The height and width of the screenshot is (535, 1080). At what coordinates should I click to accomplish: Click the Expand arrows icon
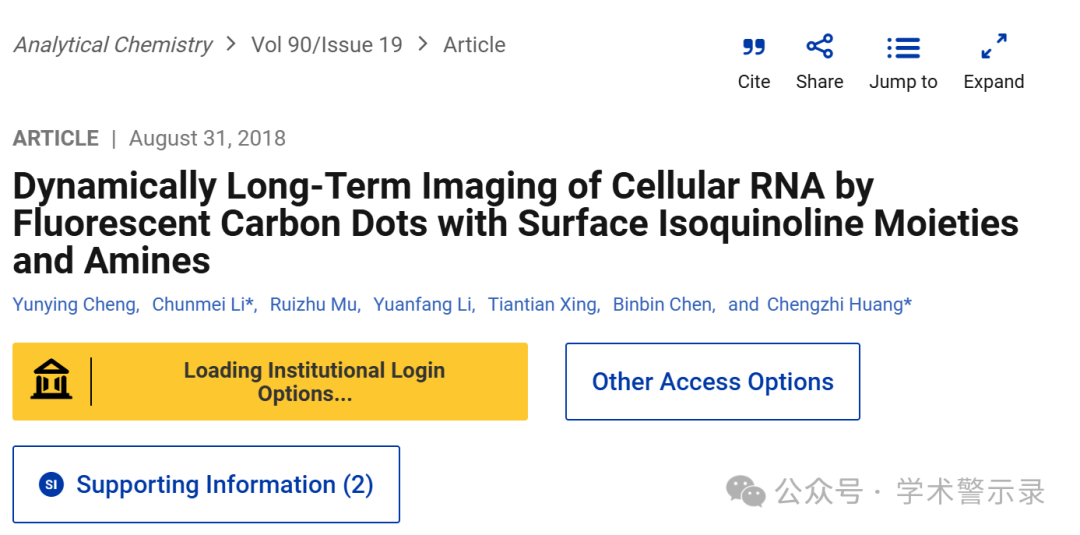point(994,46)
